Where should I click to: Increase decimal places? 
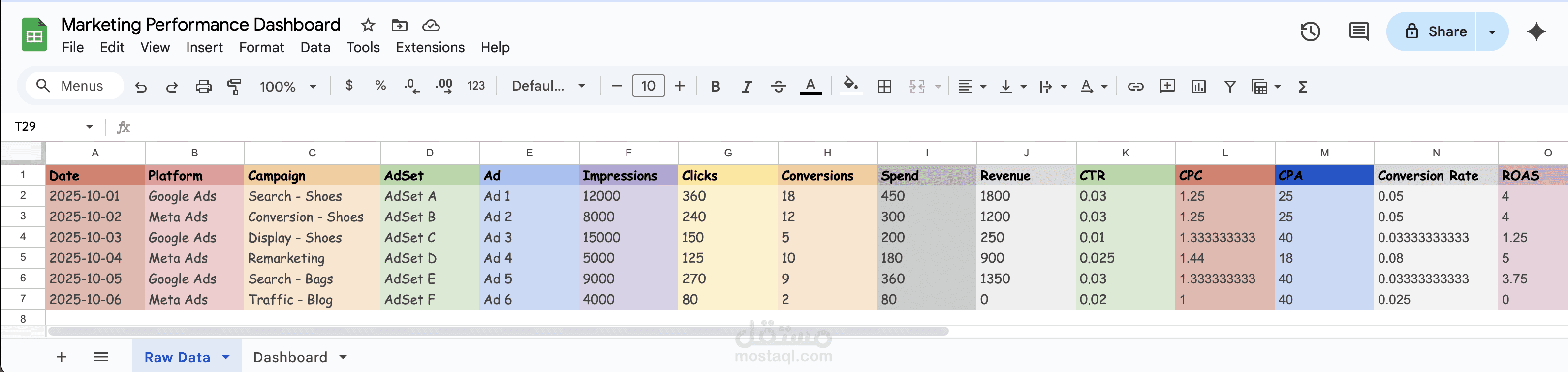[x=444, y=87]
